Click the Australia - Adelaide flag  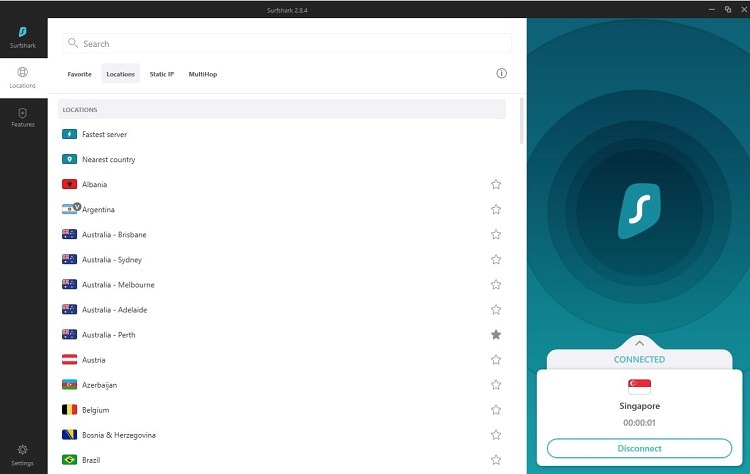[x=69, y=309]
